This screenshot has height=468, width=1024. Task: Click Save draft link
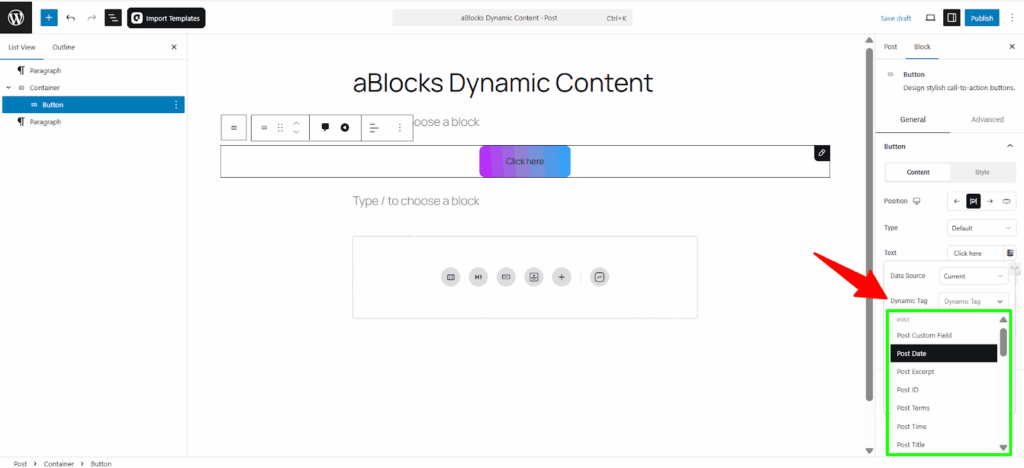click(895, 18)
